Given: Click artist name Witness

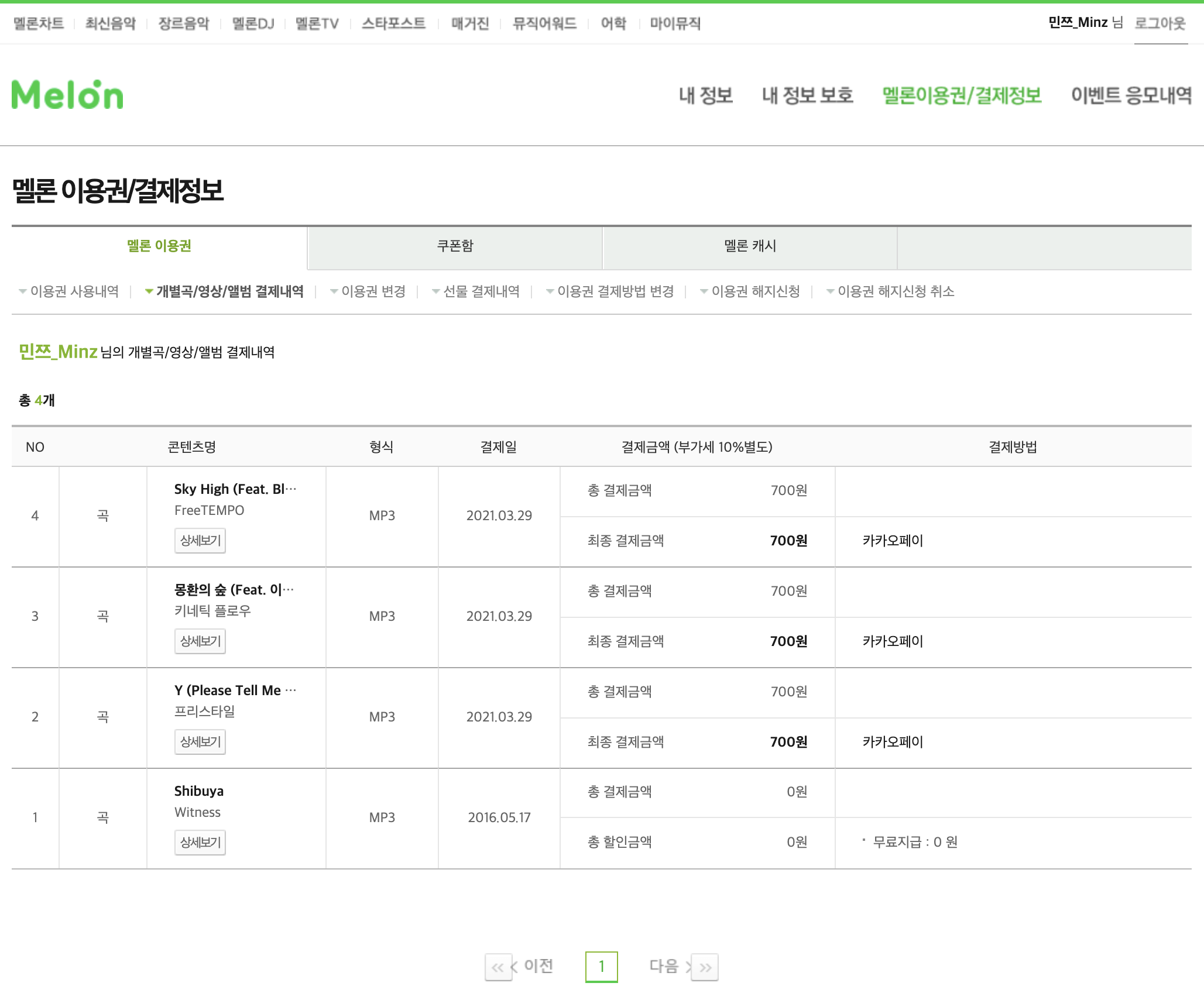Looking at the screenshot, I should pyautogui.click(x=198, y=812).
